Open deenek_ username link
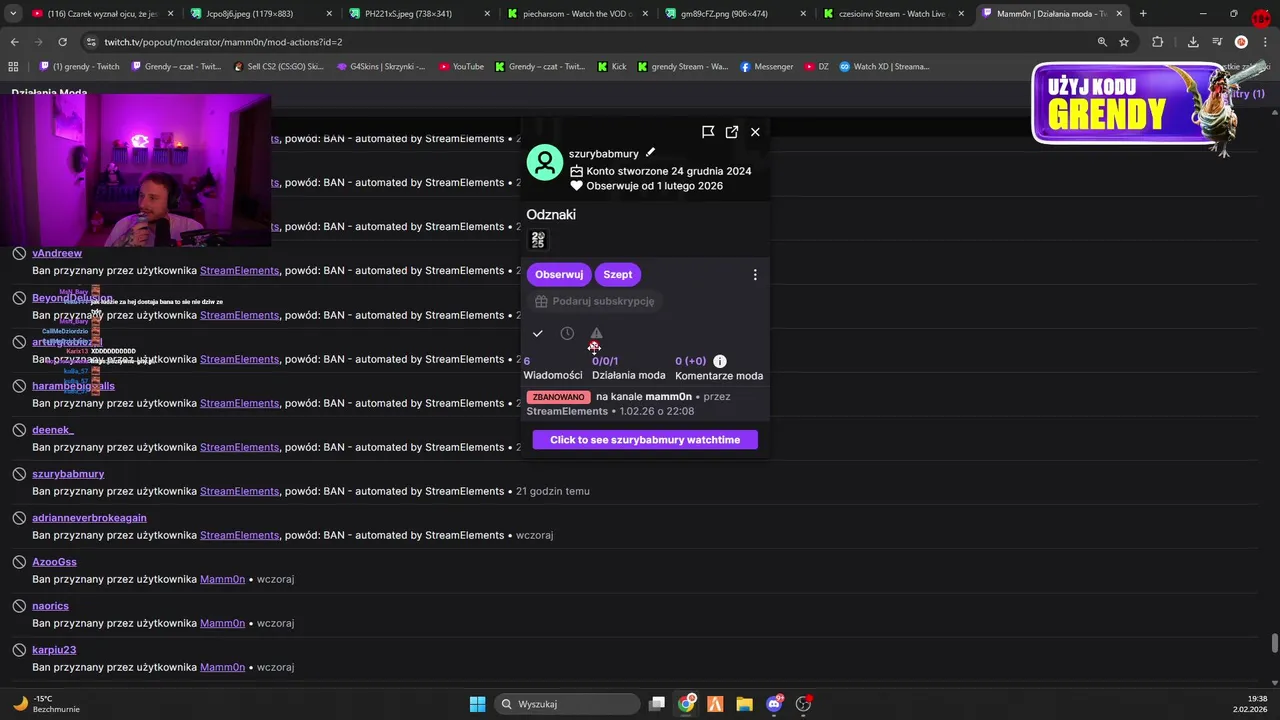The image size is (1280, 720). (53, 430)
